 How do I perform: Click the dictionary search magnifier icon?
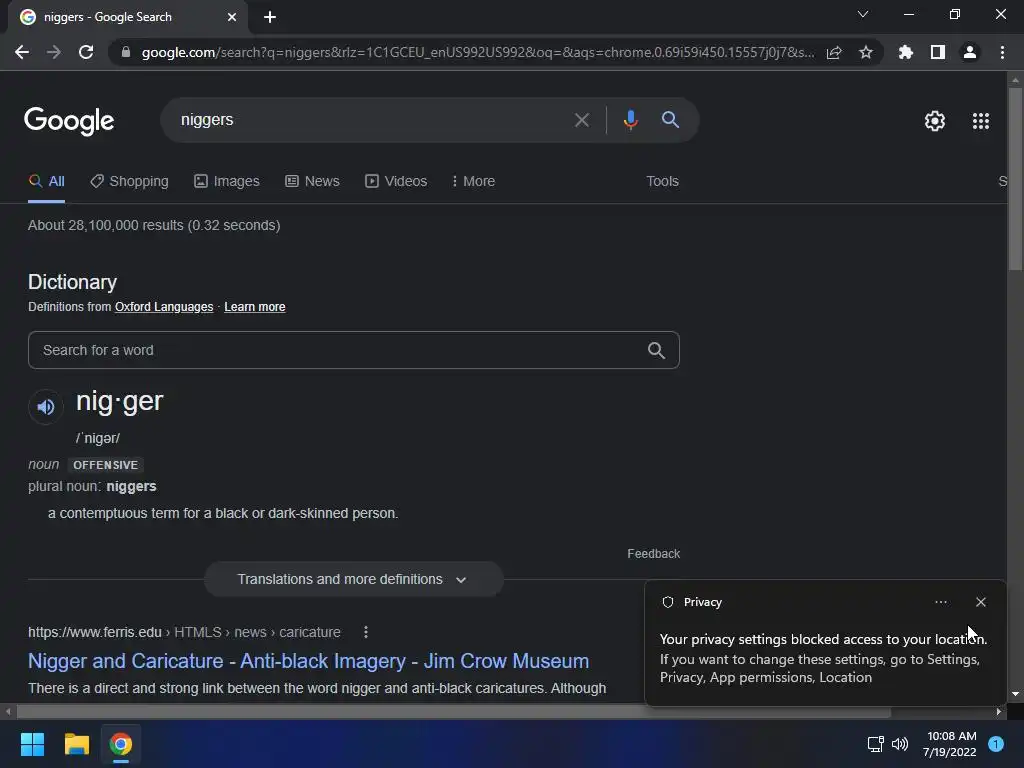[x=656, y=351]
